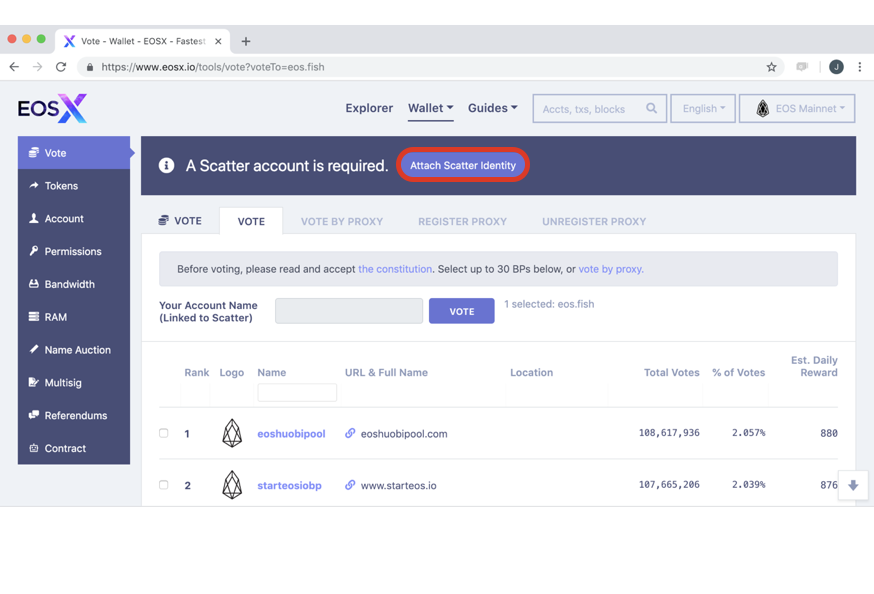
Task: Click the RAM icon in sidebar
Action: 34,317
